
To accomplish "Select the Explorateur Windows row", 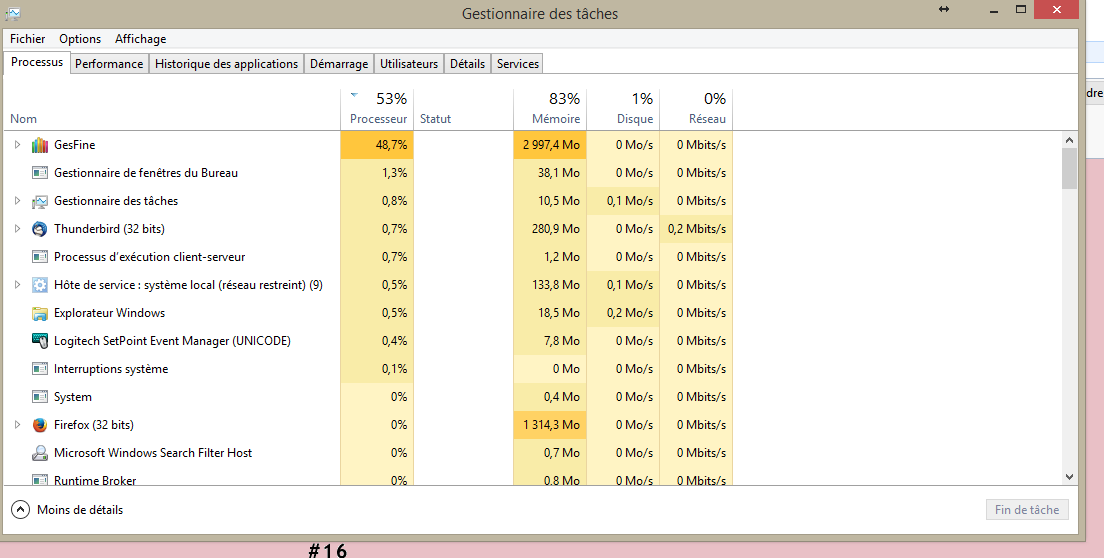I will [x=368, y=313].
